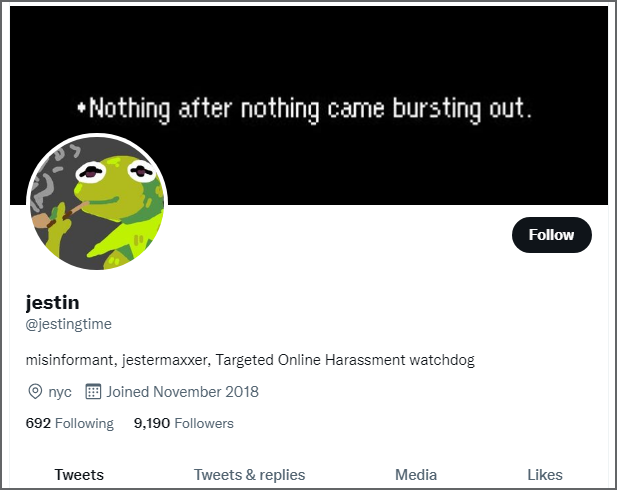Click the @jestingtime handle

point(68,324)
